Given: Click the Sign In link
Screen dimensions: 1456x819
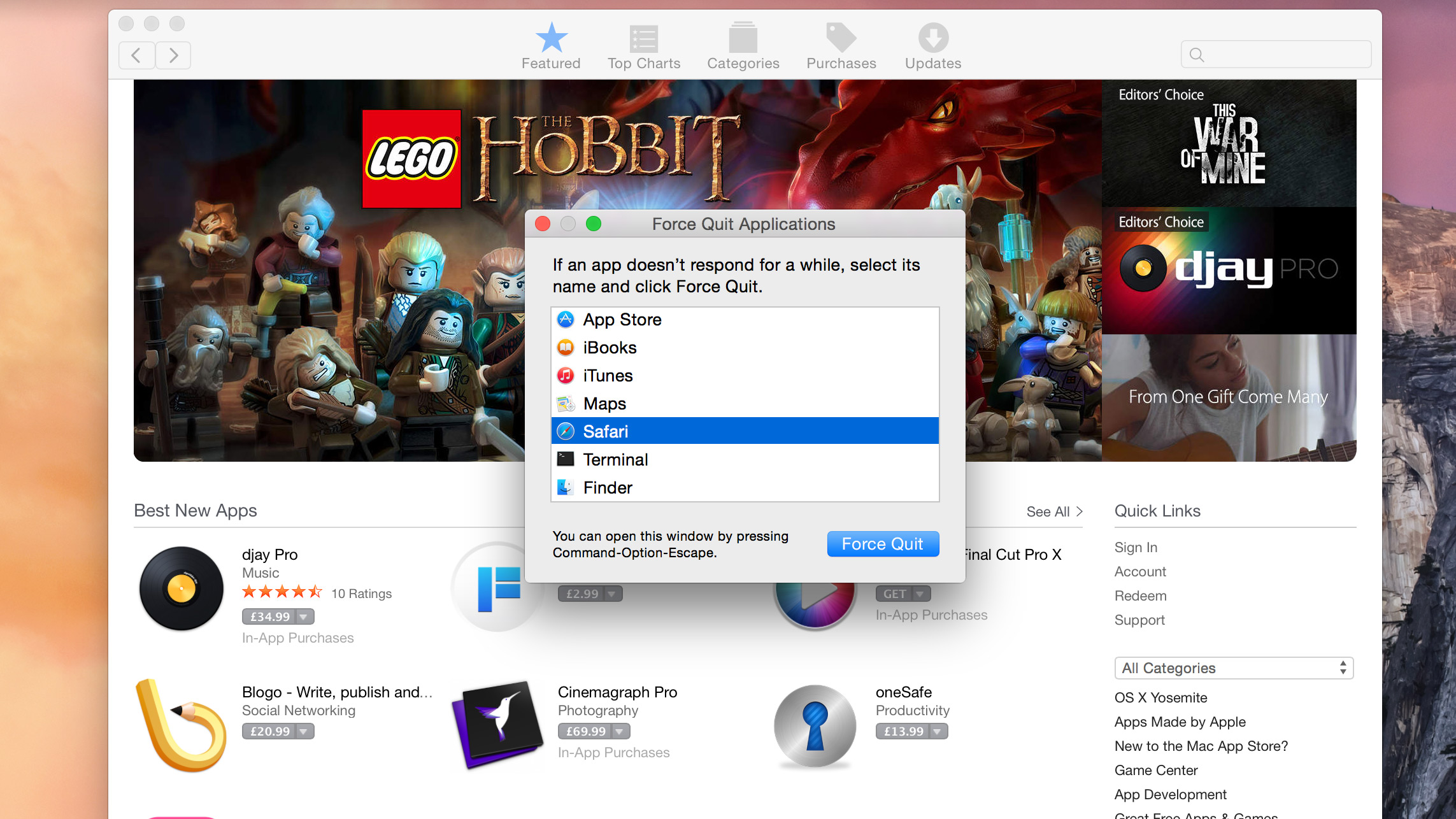Looking at the screenshot, I should click(x=1135, y=547).
